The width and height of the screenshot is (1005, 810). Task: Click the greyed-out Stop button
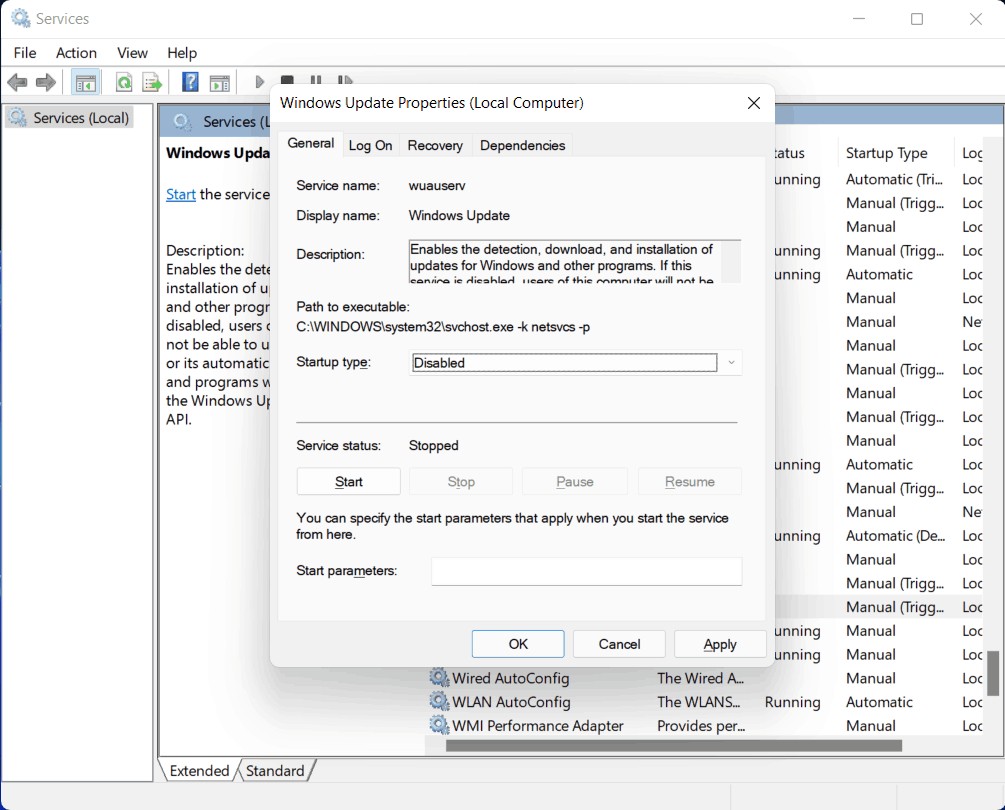point(461,482)
